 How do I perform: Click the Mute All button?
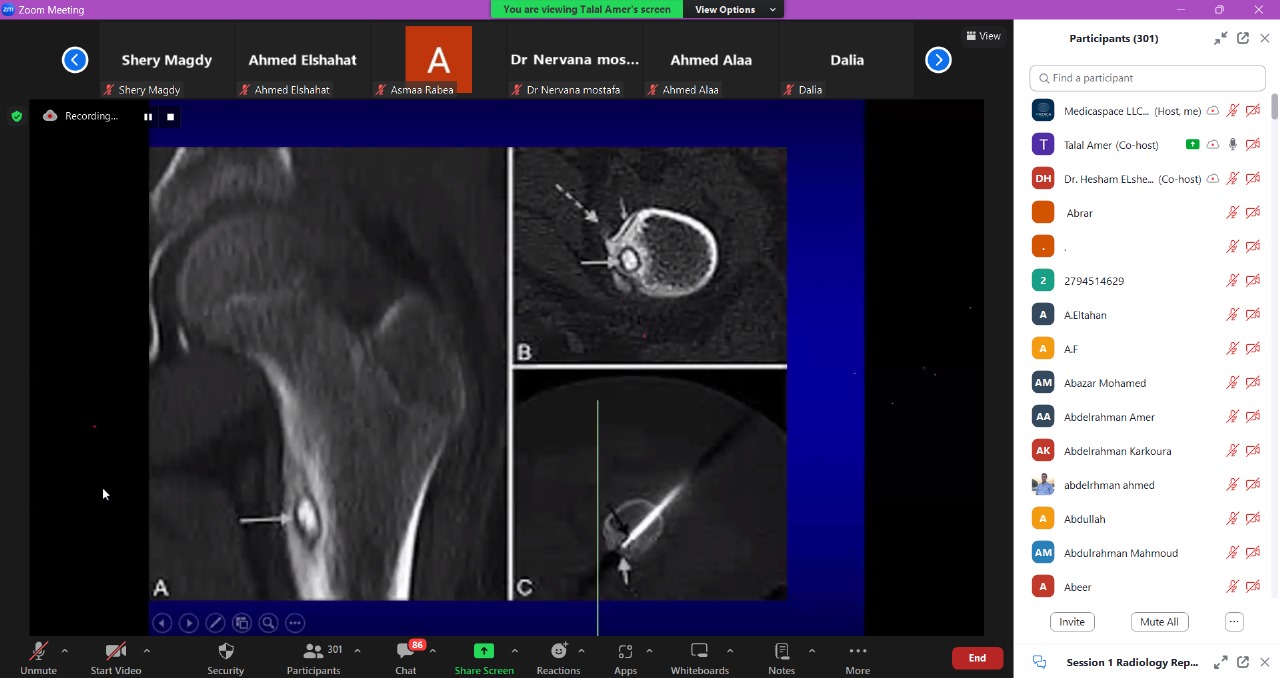pyautogui.click(x=1159, y=622)
